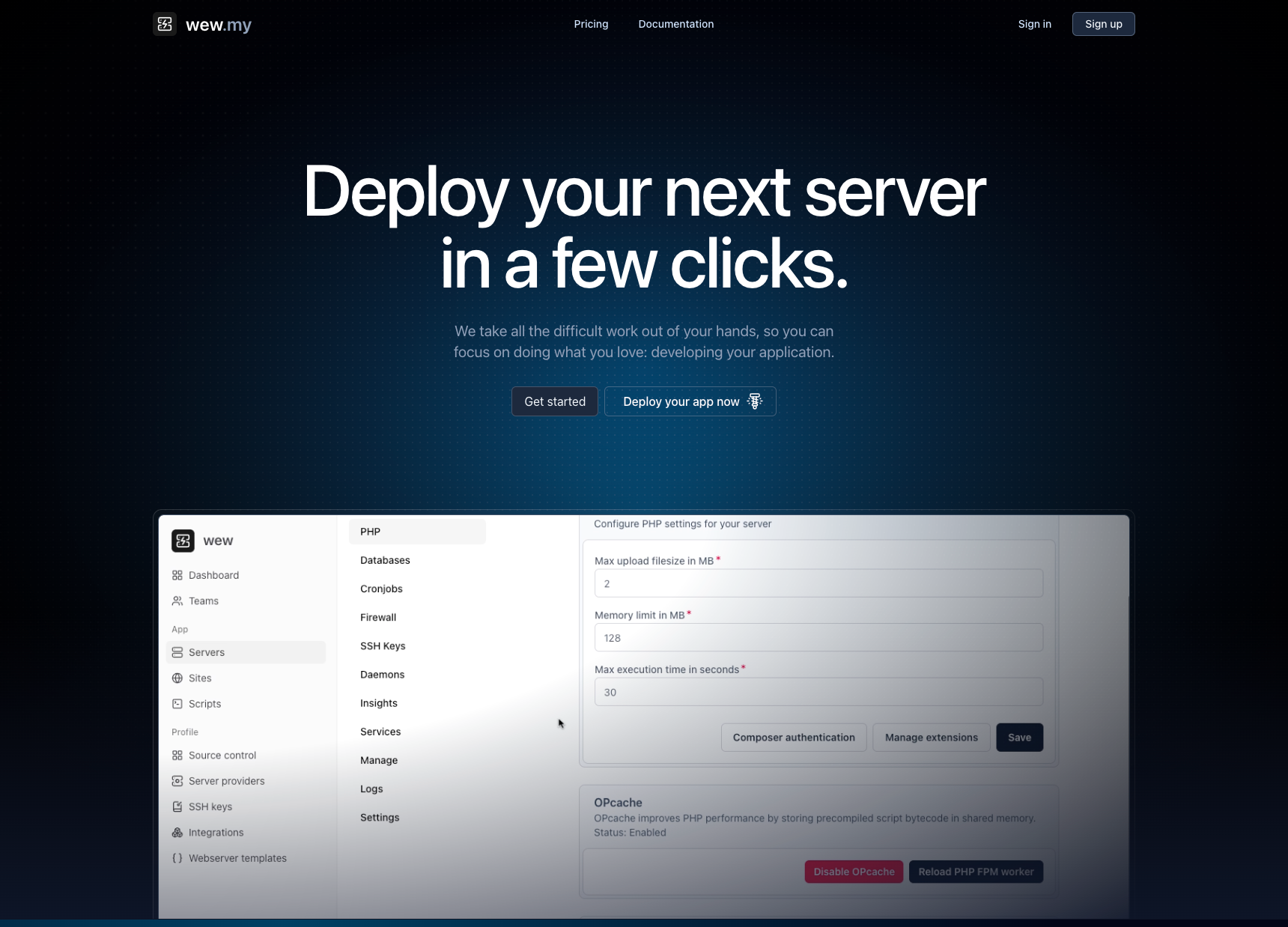Click the Server providers icon
The image size is (1288, 927).
tap(177, 781)
